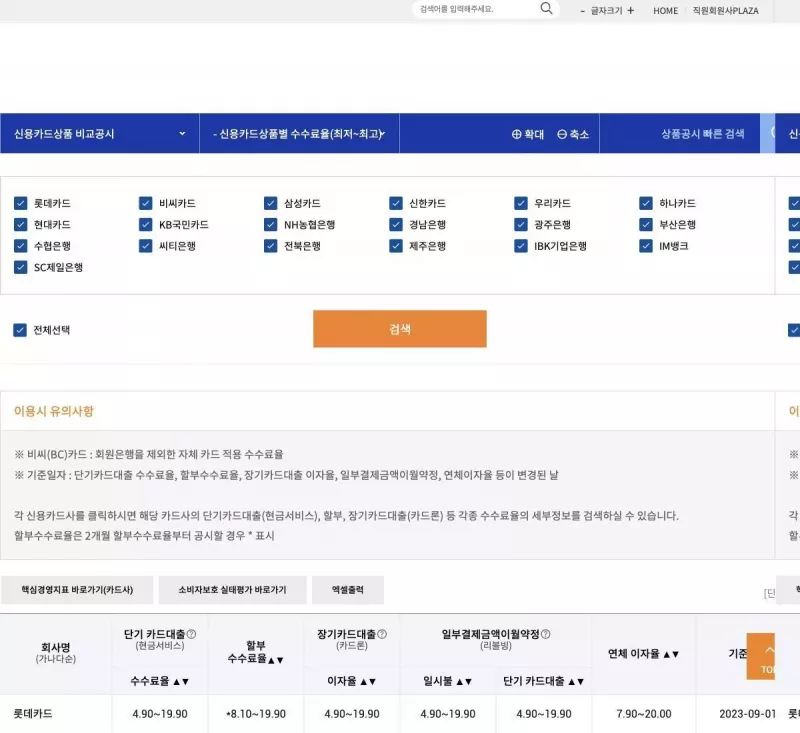Sort 이자율 column under 장기카드대출
The image size is (800, 733).
click(x=368, y=681)
